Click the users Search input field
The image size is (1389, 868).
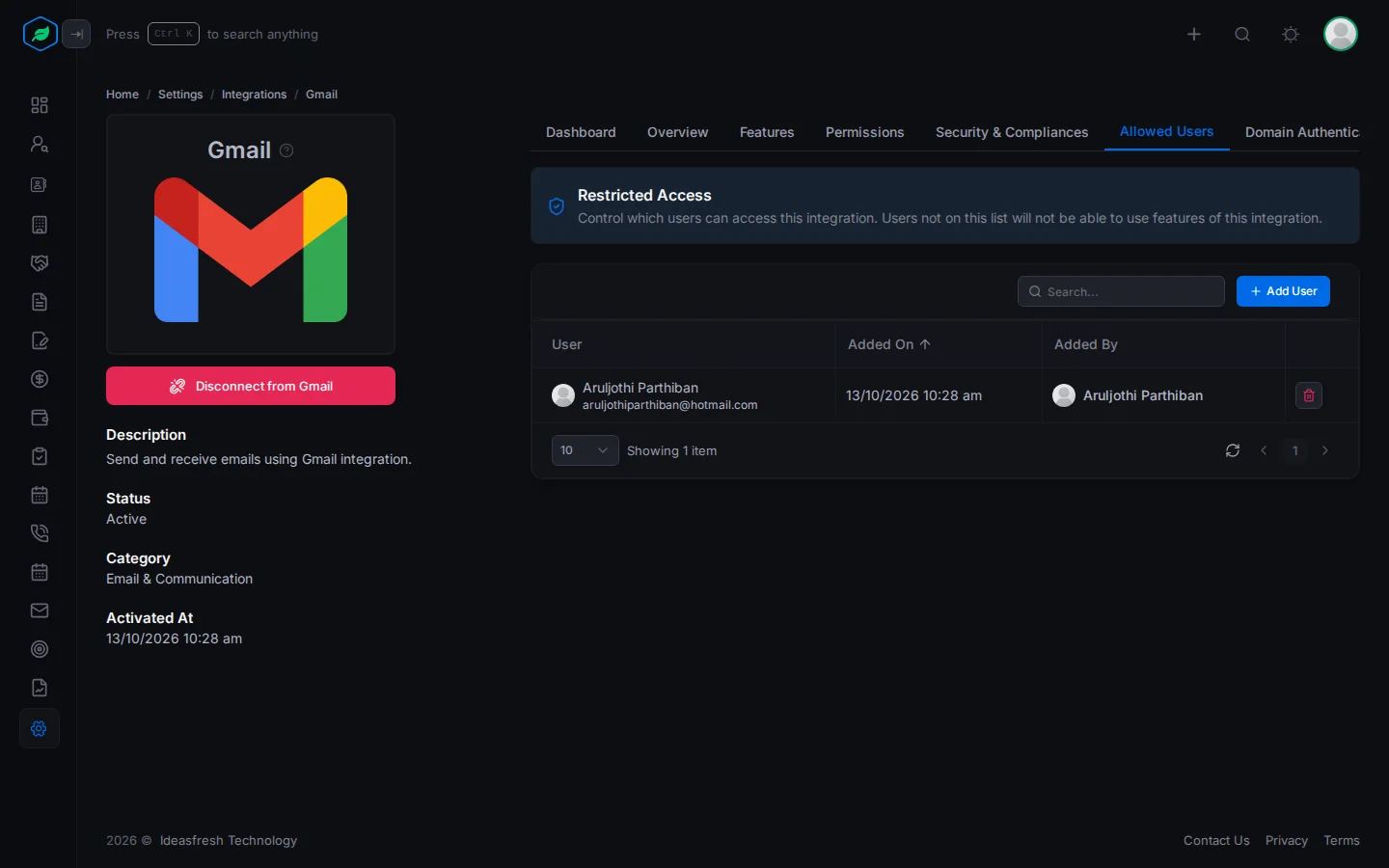click(1121, 291)
